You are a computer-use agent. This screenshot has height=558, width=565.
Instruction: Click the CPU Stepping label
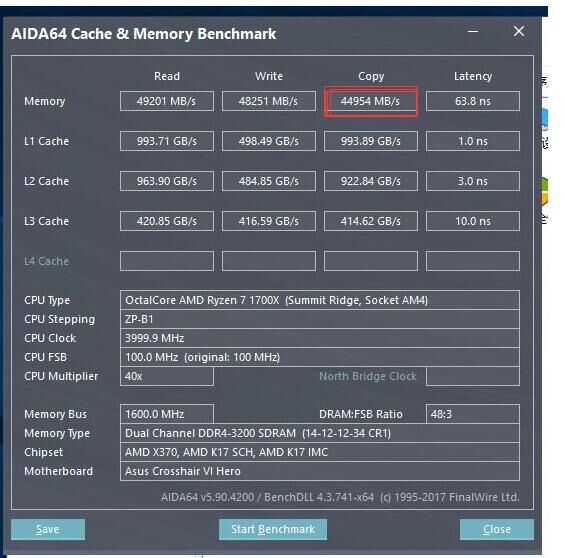click(59, 320)
